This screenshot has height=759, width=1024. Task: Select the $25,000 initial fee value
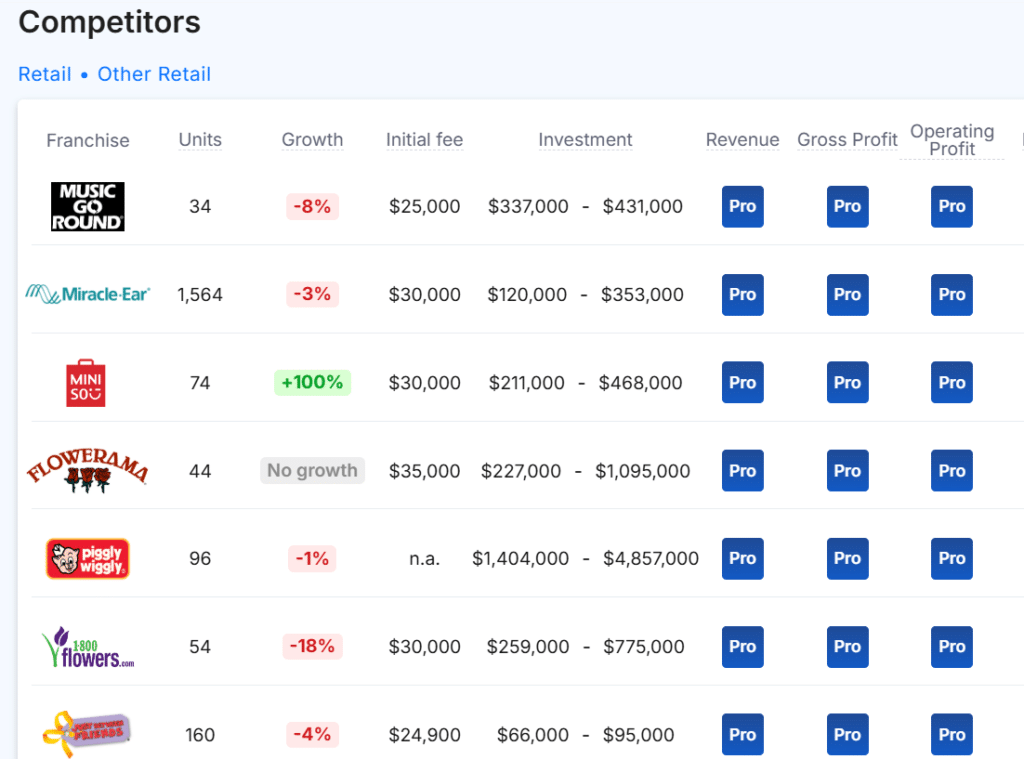point(424,206)
